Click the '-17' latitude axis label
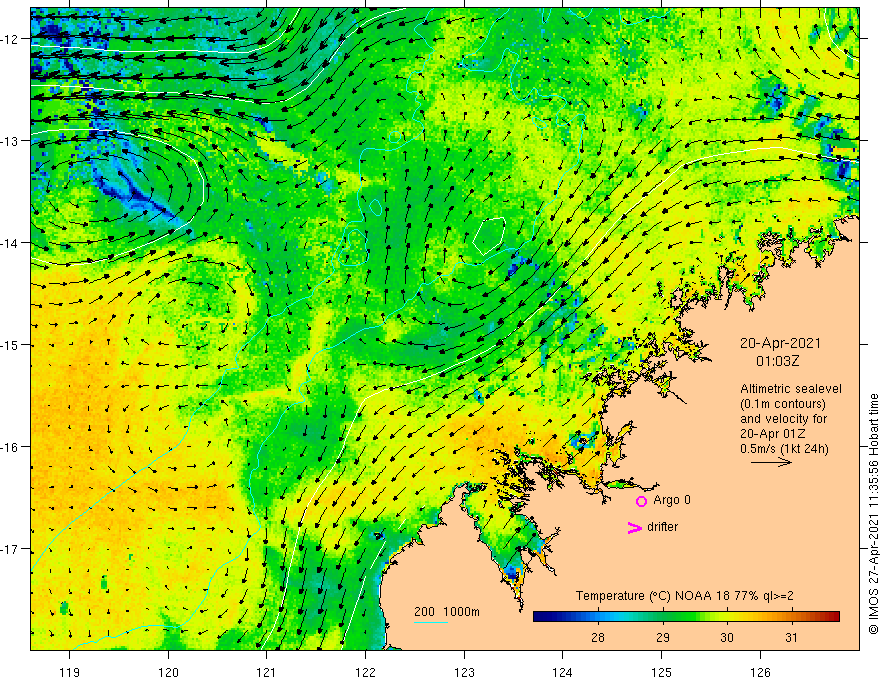This screenshot has width=880, height=680. 10,549
